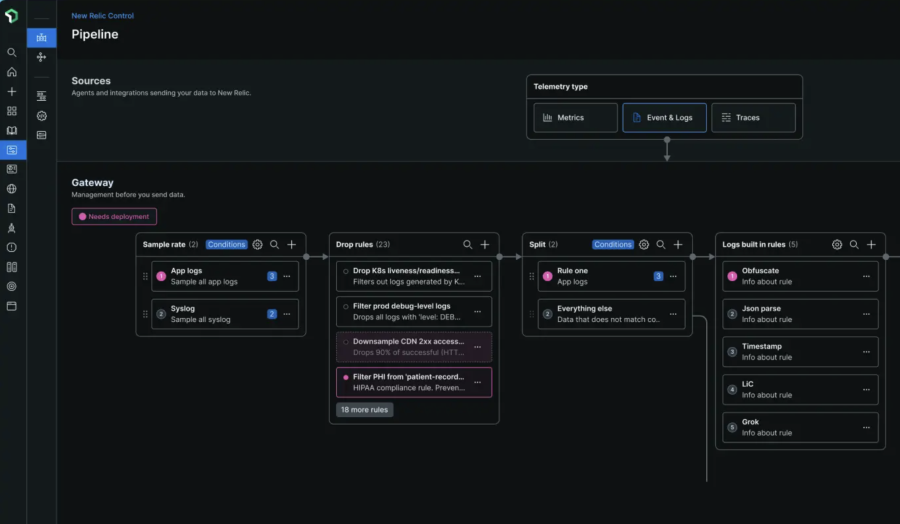Open the grid apps sidebar icon

[11, 111]
